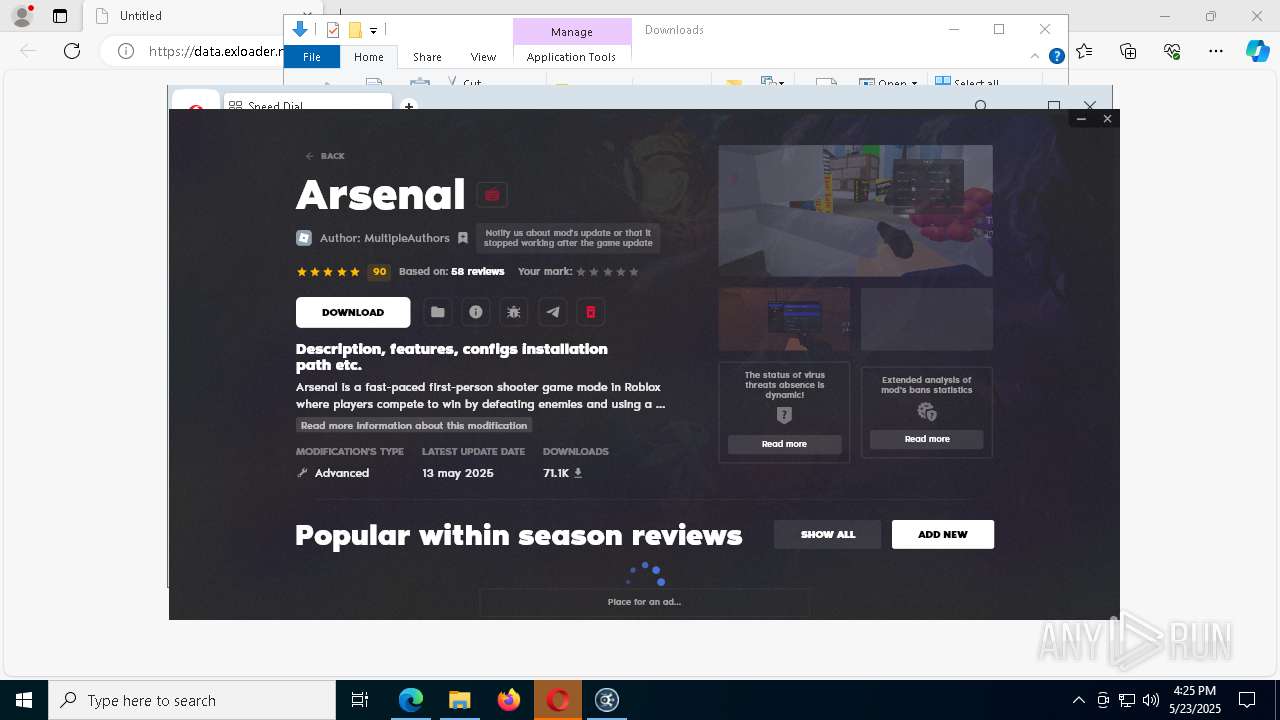Open the large Arsenal gameplay screenshot
The width and height of the screenshot is (1280, 720).
pos(856,211)
